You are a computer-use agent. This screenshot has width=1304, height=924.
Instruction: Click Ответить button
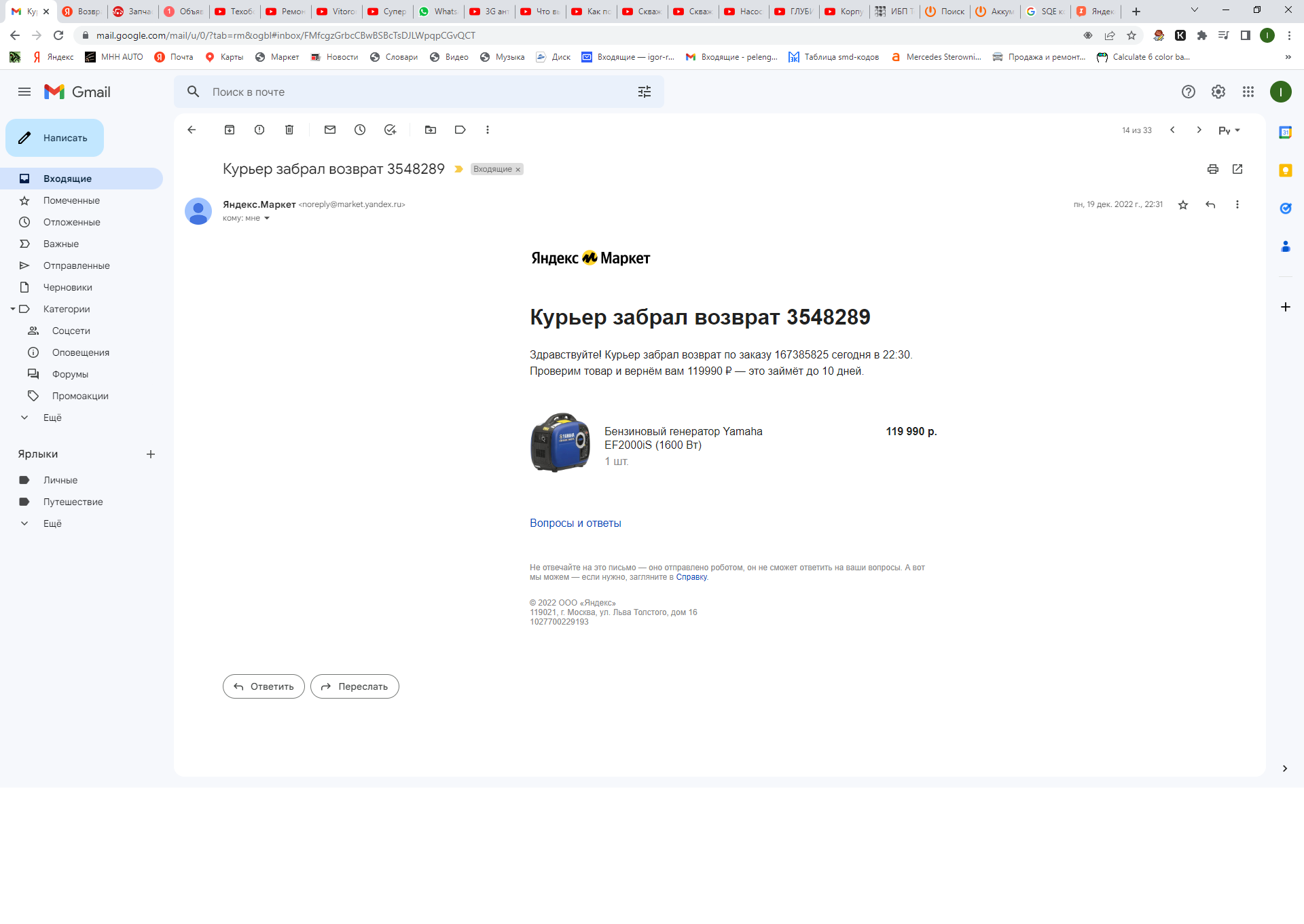[x=264, y=686]
